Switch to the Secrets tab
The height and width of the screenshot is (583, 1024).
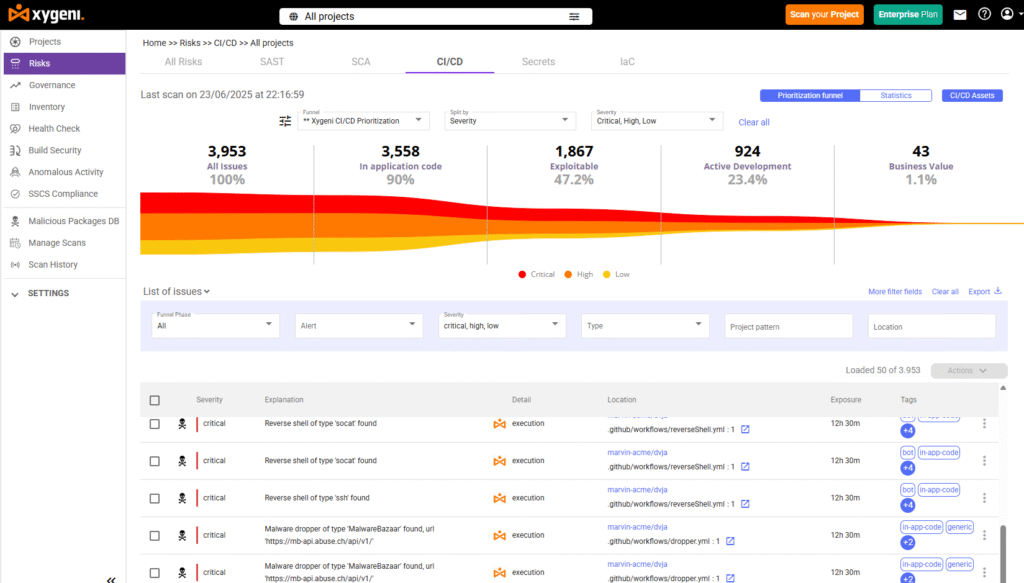point(538,62)
